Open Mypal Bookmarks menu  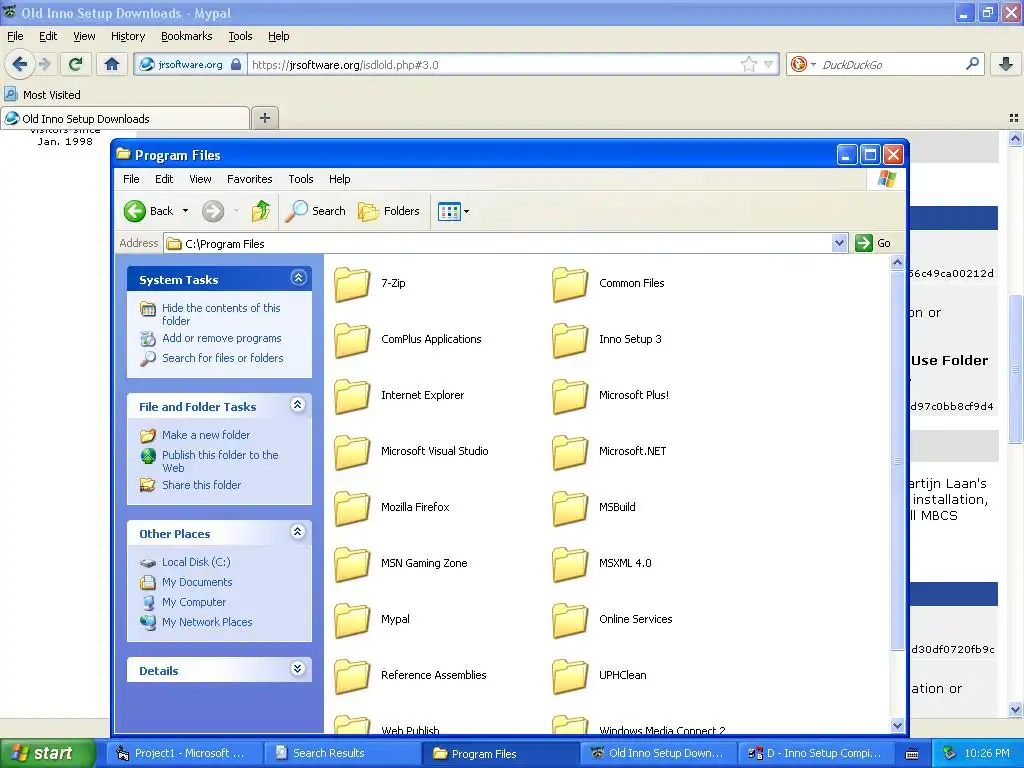187,36
